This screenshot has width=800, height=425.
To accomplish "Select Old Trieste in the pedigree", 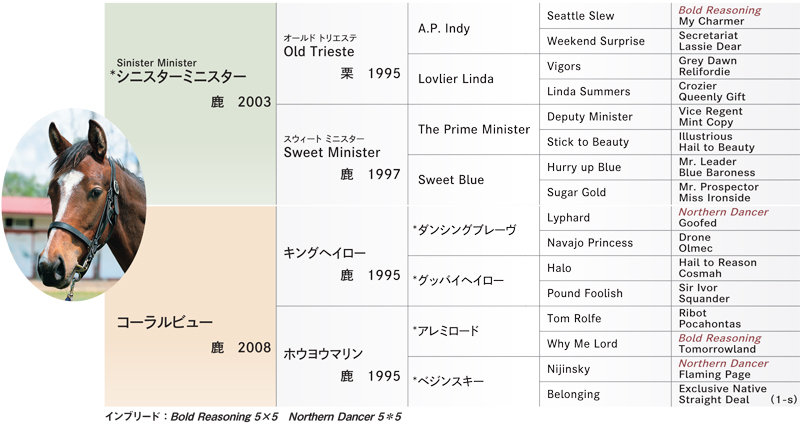I will click(342, 54).
